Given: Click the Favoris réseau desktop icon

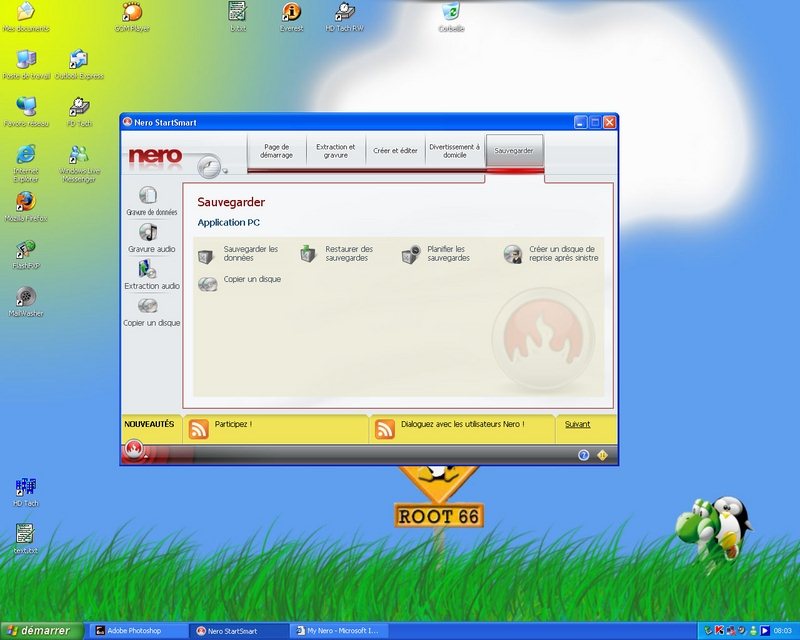Looking at the screenshot, I should click(x=27, y=112).
